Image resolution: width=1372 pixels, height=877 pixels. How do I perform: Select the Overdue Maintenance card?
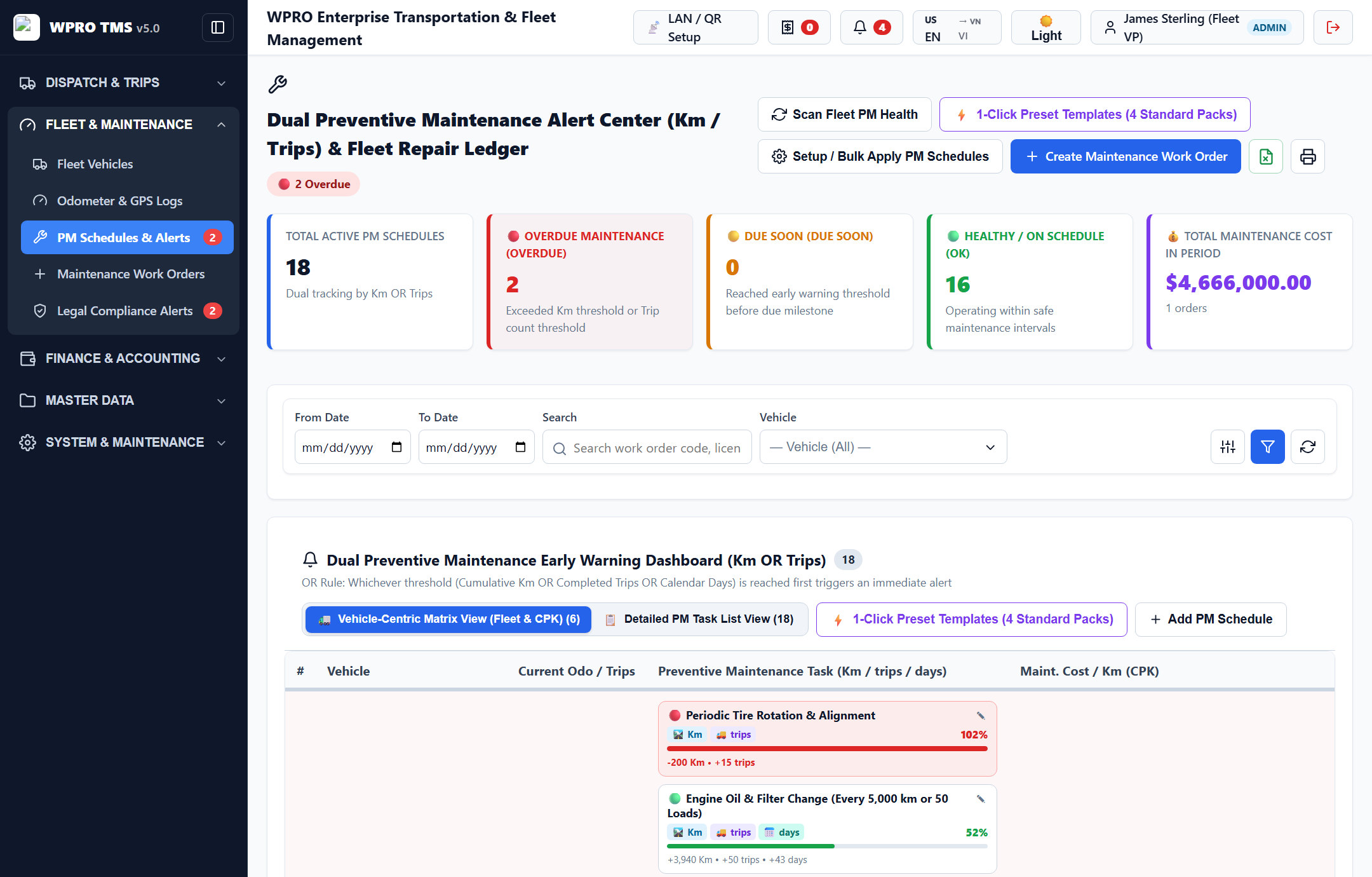click(x=589, y=282)
